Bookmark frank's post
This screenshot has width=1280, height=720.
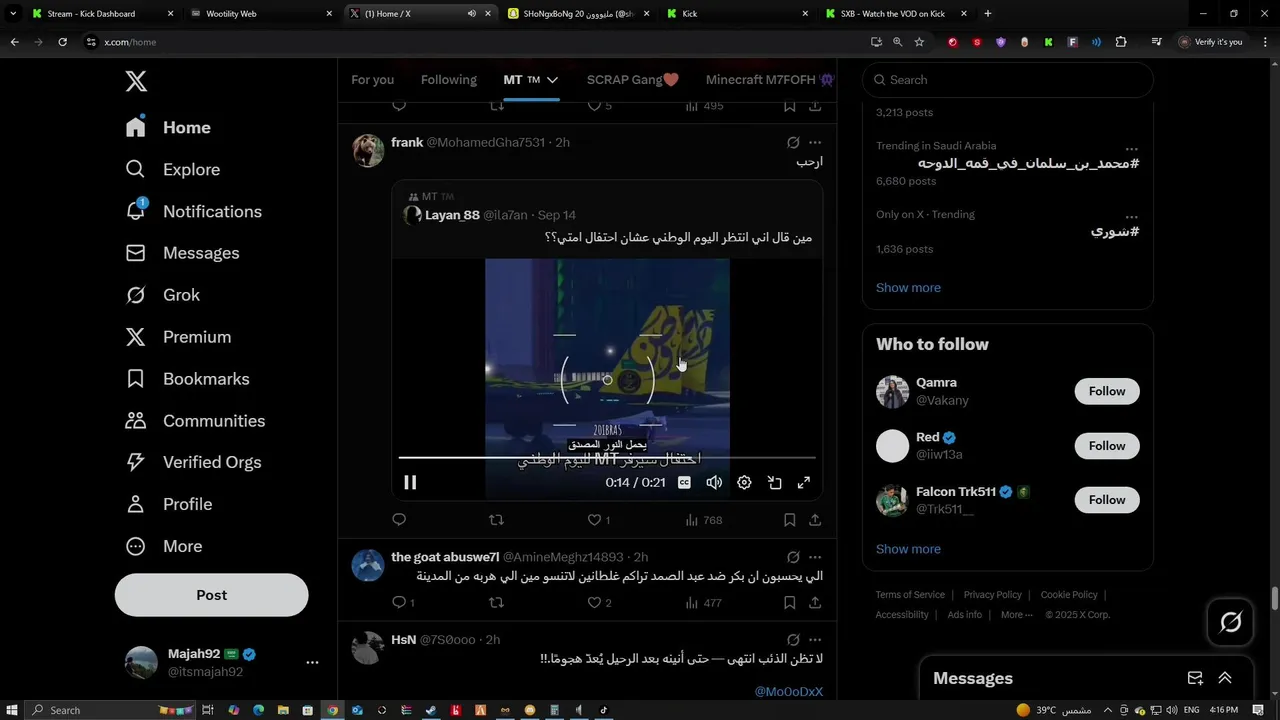(x=789, y=520)
